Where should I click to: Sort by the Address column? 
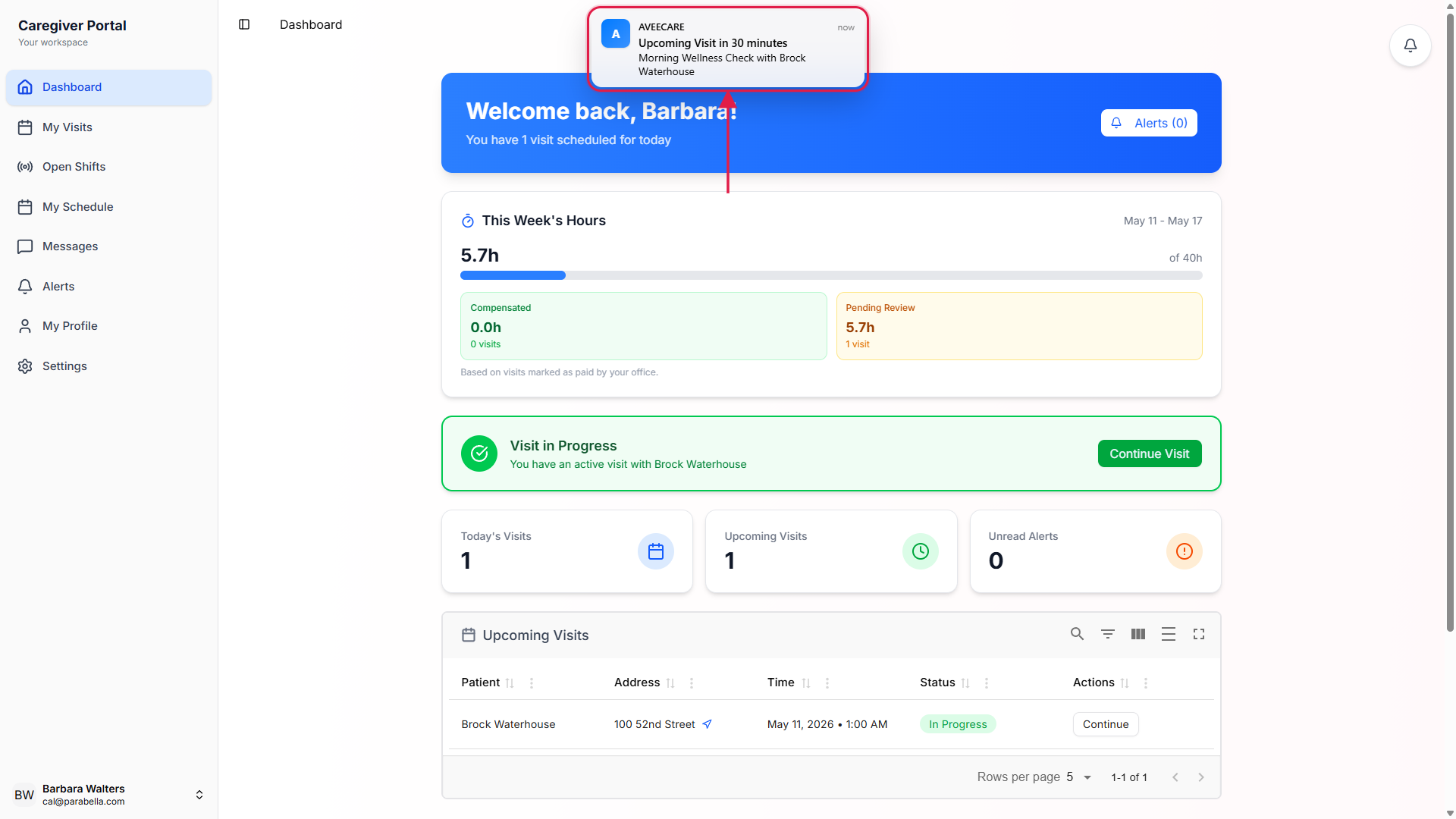(x=670, y=683)
